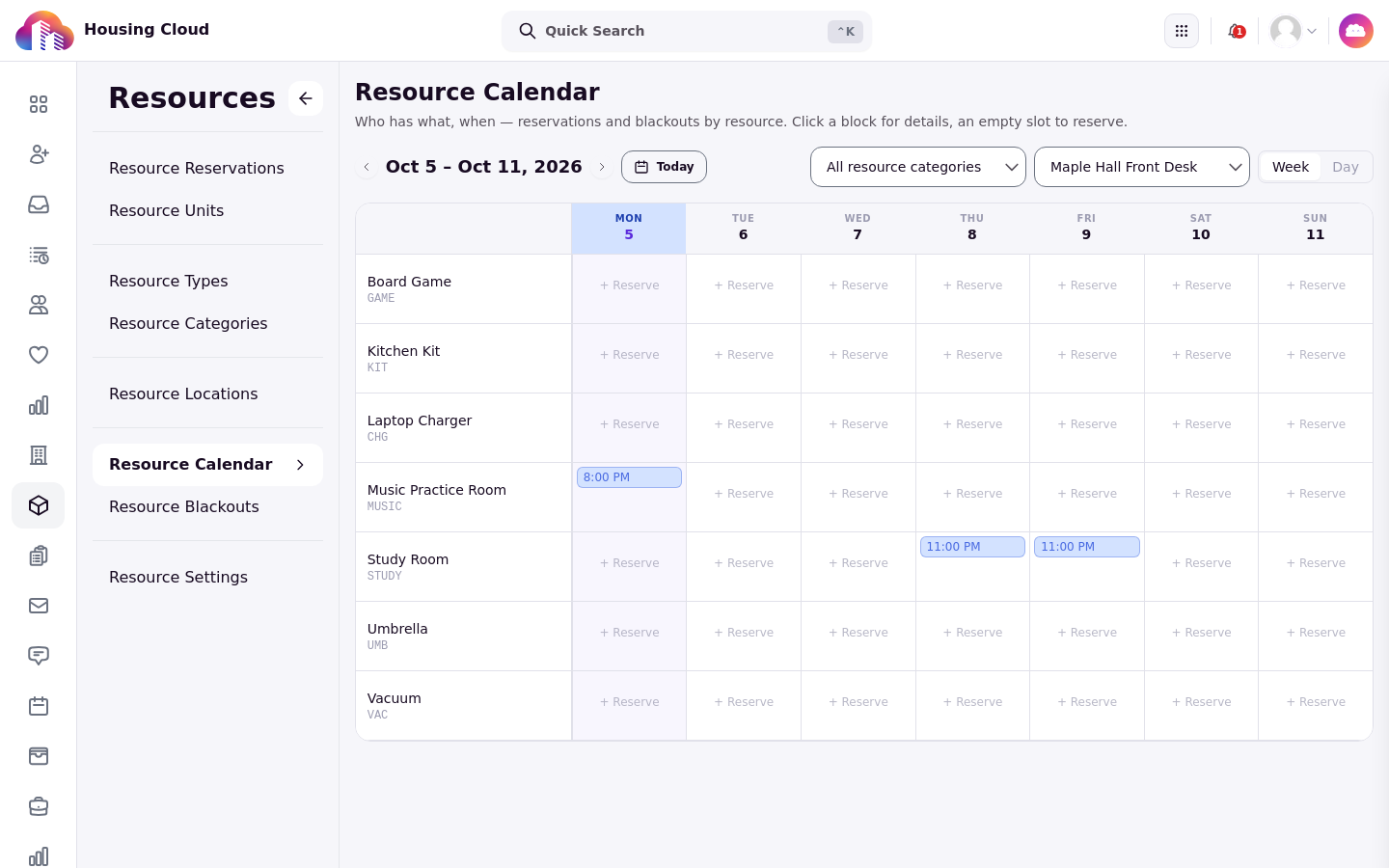This screenshot has width=1389, height=868.
Task: Reserve Kitchen Kit on Friday 9
Action: (x=1087, y=355)
